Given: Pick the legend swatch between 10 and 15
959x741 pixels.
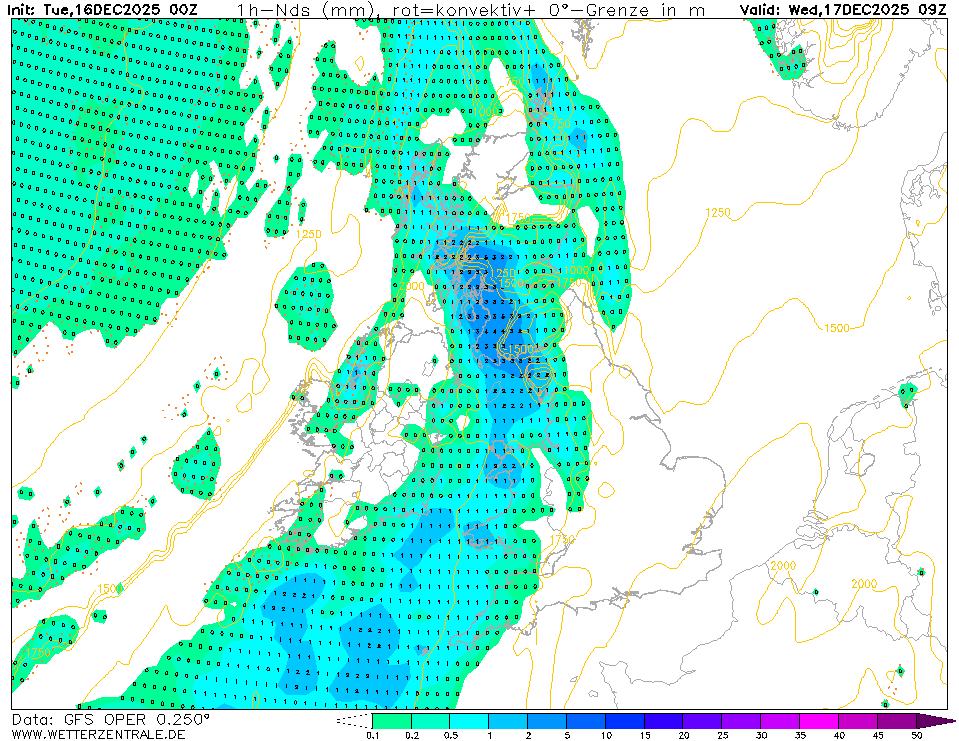Looking at the screenshot, I should point(625,721).
